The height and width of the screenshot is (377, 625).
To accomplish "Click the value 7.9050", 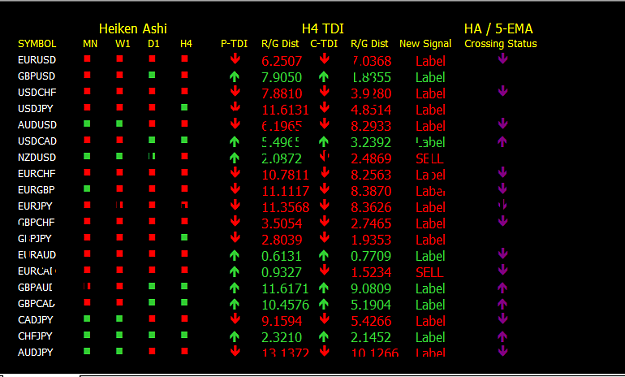I will click(x=281, y=77).
